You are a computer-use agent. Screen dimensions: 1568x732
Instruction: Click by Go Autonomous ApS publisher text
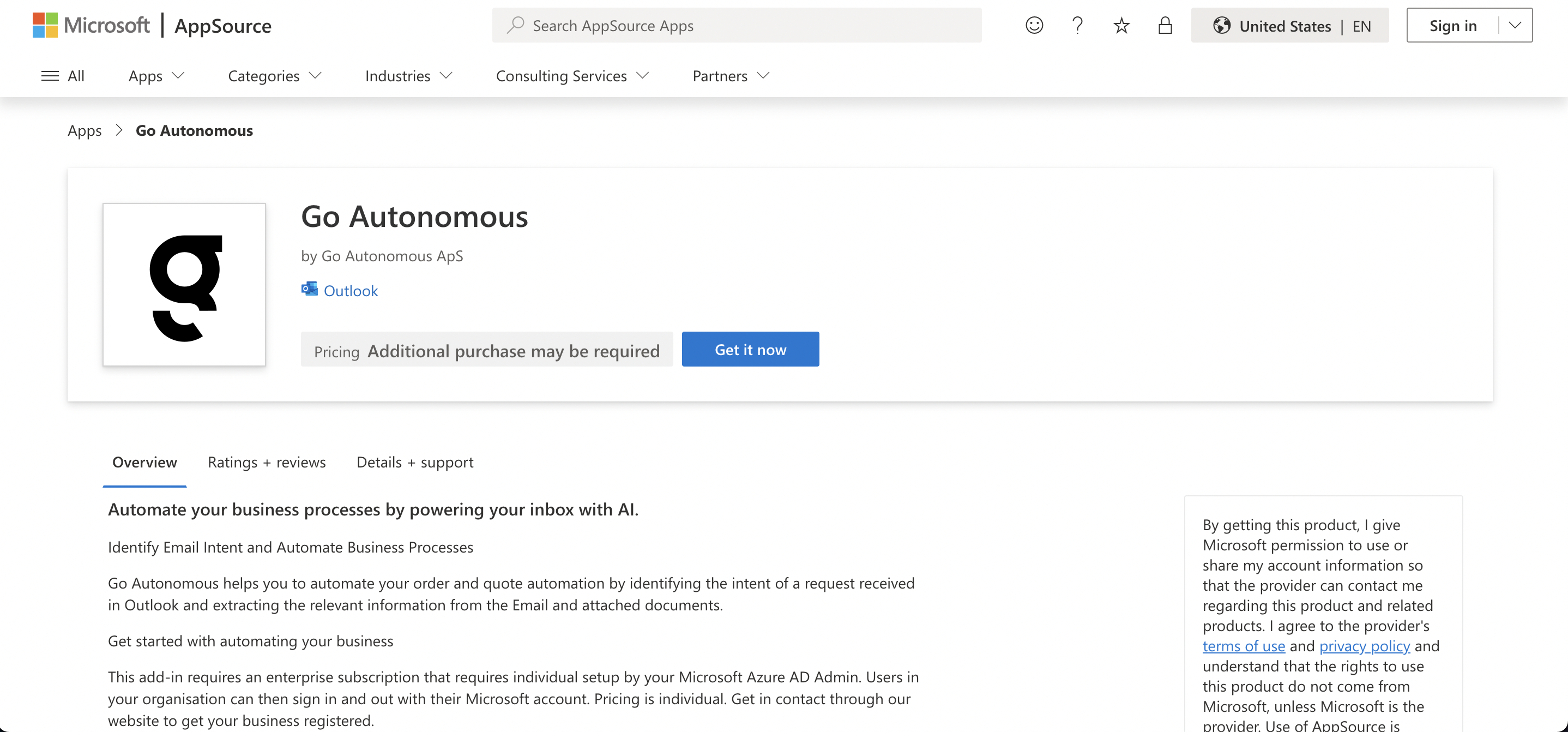coord(382,256)
